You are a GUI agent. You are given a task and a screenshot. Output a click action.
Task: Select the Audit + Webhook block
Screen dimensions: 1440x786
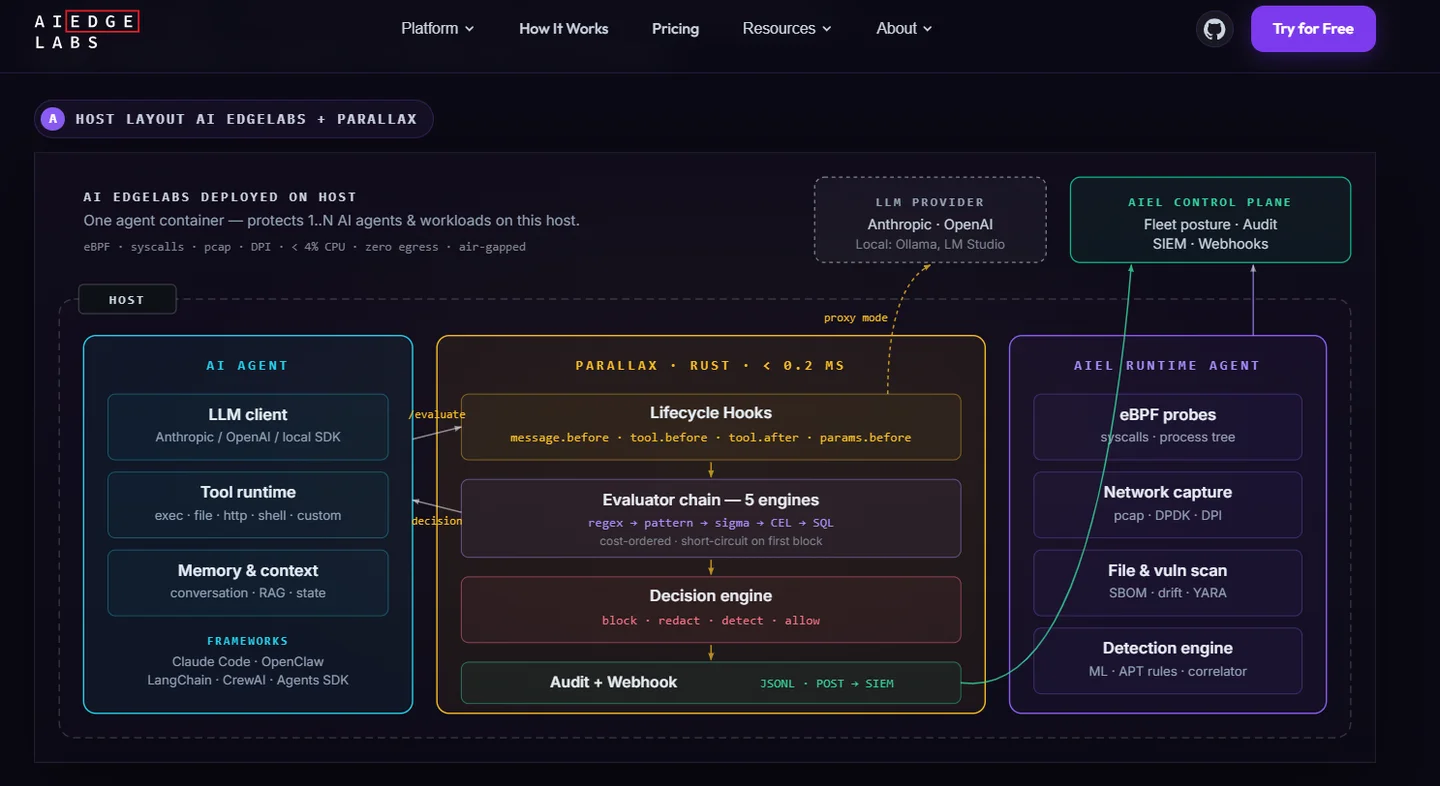pos(711,683)
